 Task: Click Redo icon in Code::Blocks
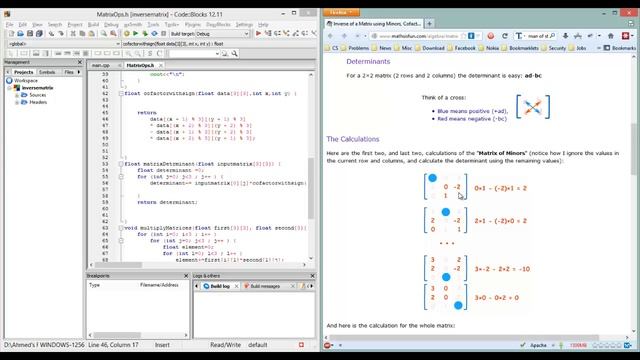click(61, 34)
